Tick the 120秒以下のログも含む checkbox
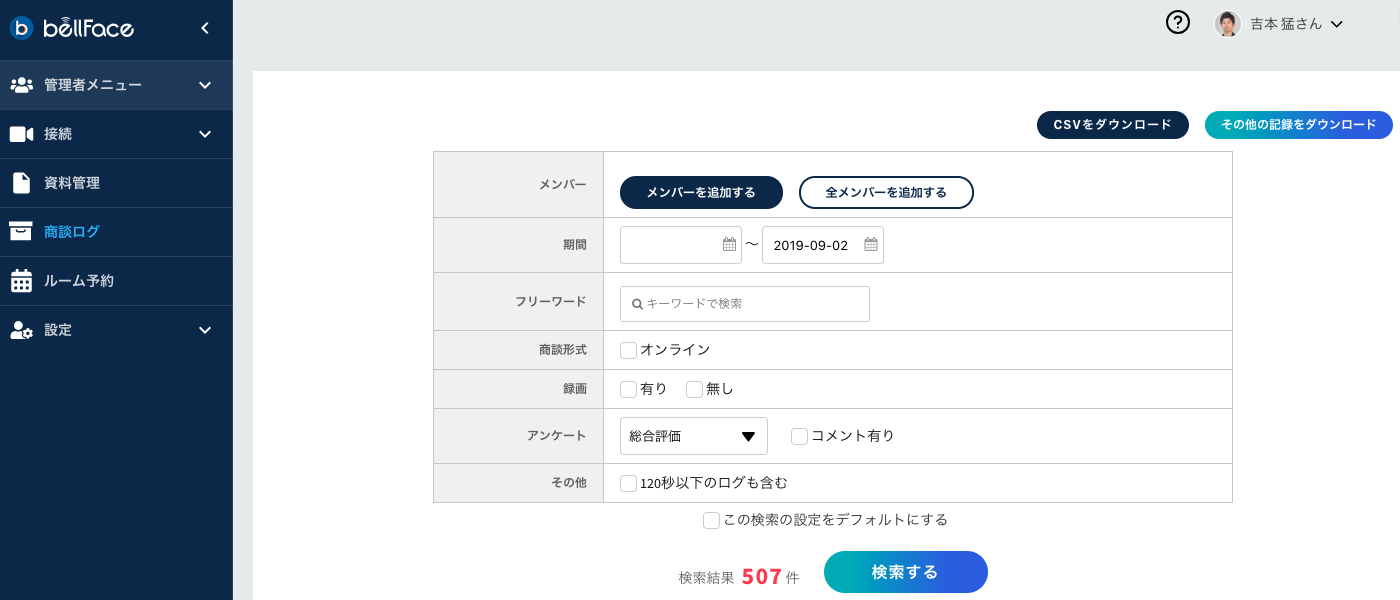1400x600 pixels. (629, 483)
